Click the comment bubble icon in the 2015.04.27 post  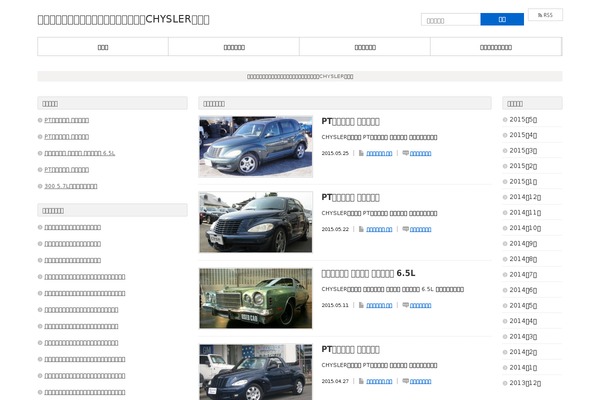click(x=405, y=381)
